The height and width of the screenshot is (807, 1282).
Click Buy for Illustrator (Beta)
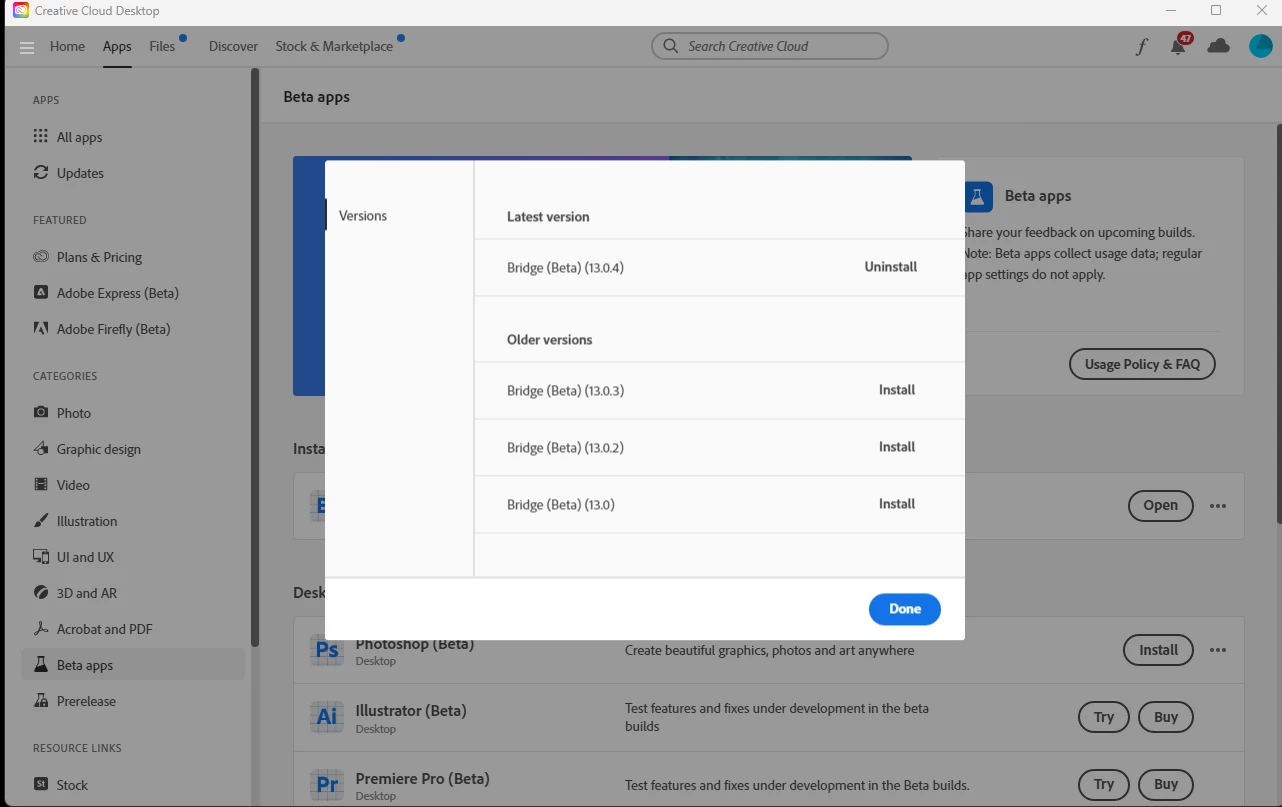point(1166,717)
